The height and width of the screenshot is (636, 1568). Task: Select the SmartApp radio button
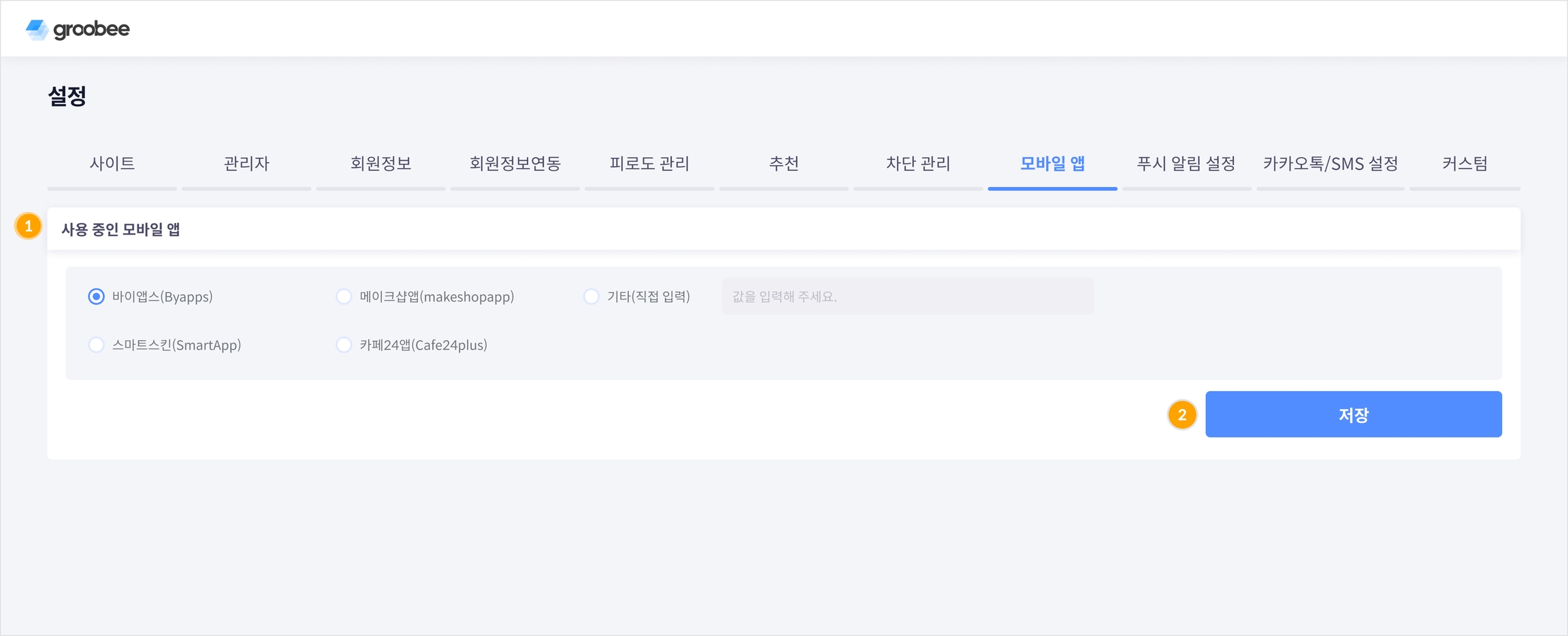(97, 345)
